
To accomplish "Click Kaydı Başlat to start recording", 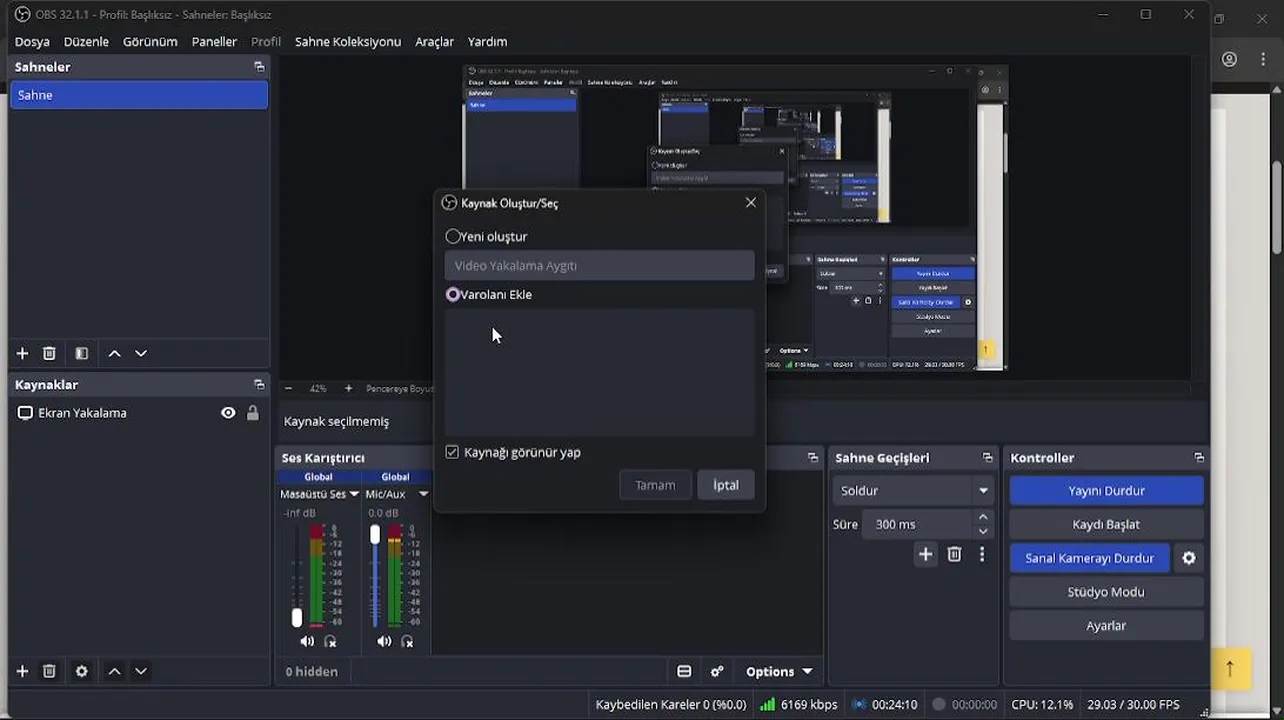I will (1106, 524).
